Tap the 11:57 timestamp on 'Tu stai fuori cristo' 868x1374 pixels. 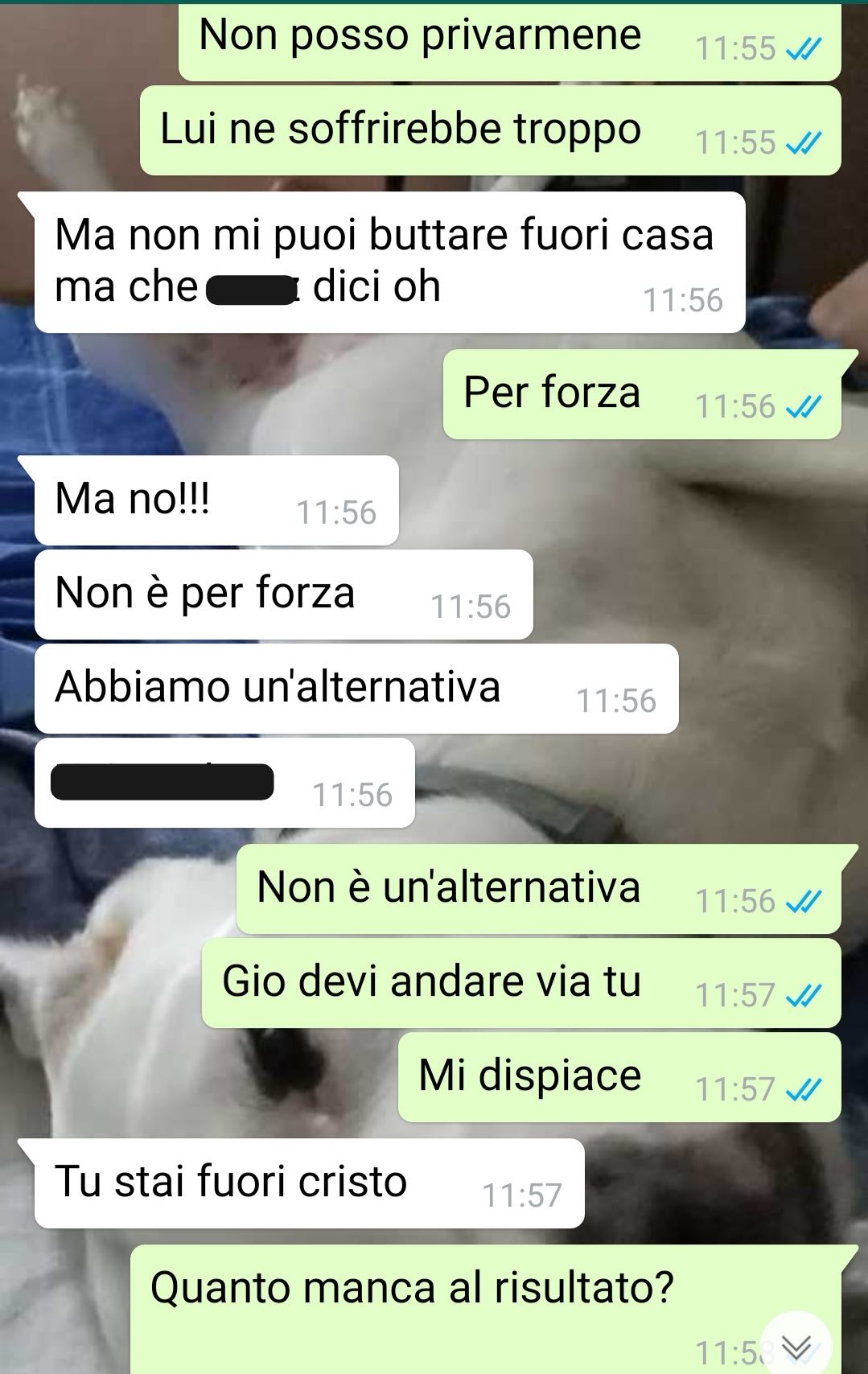click(x=522, y=1195)
